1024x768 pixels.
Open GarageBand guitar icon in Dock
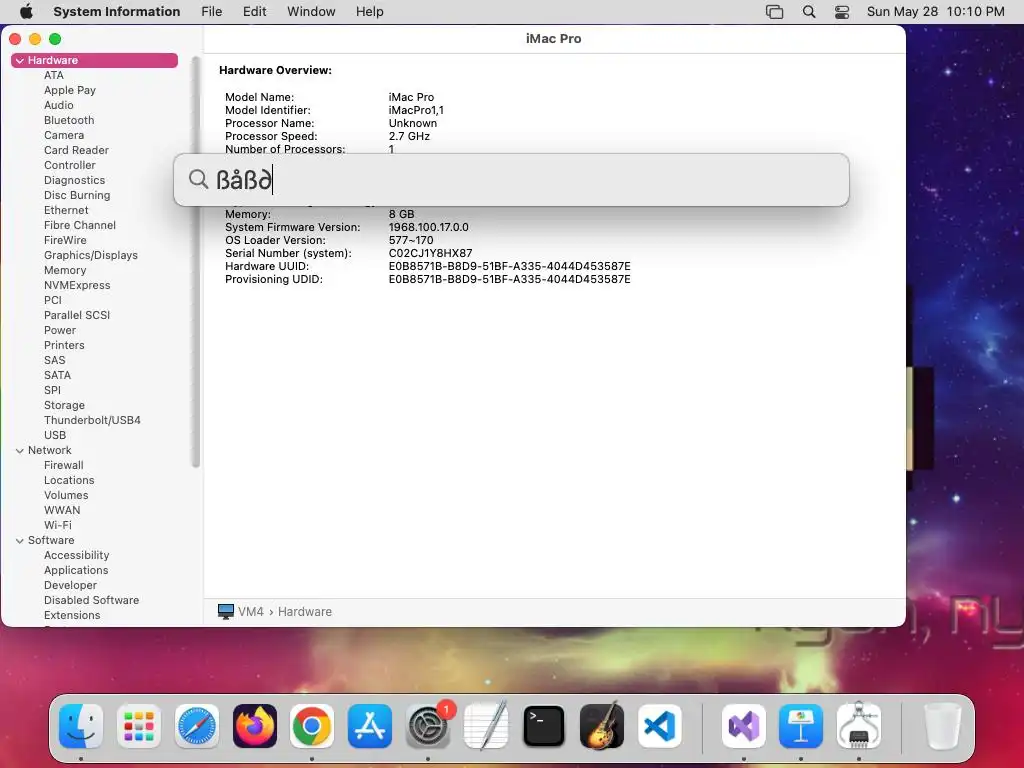pos(601,726)
